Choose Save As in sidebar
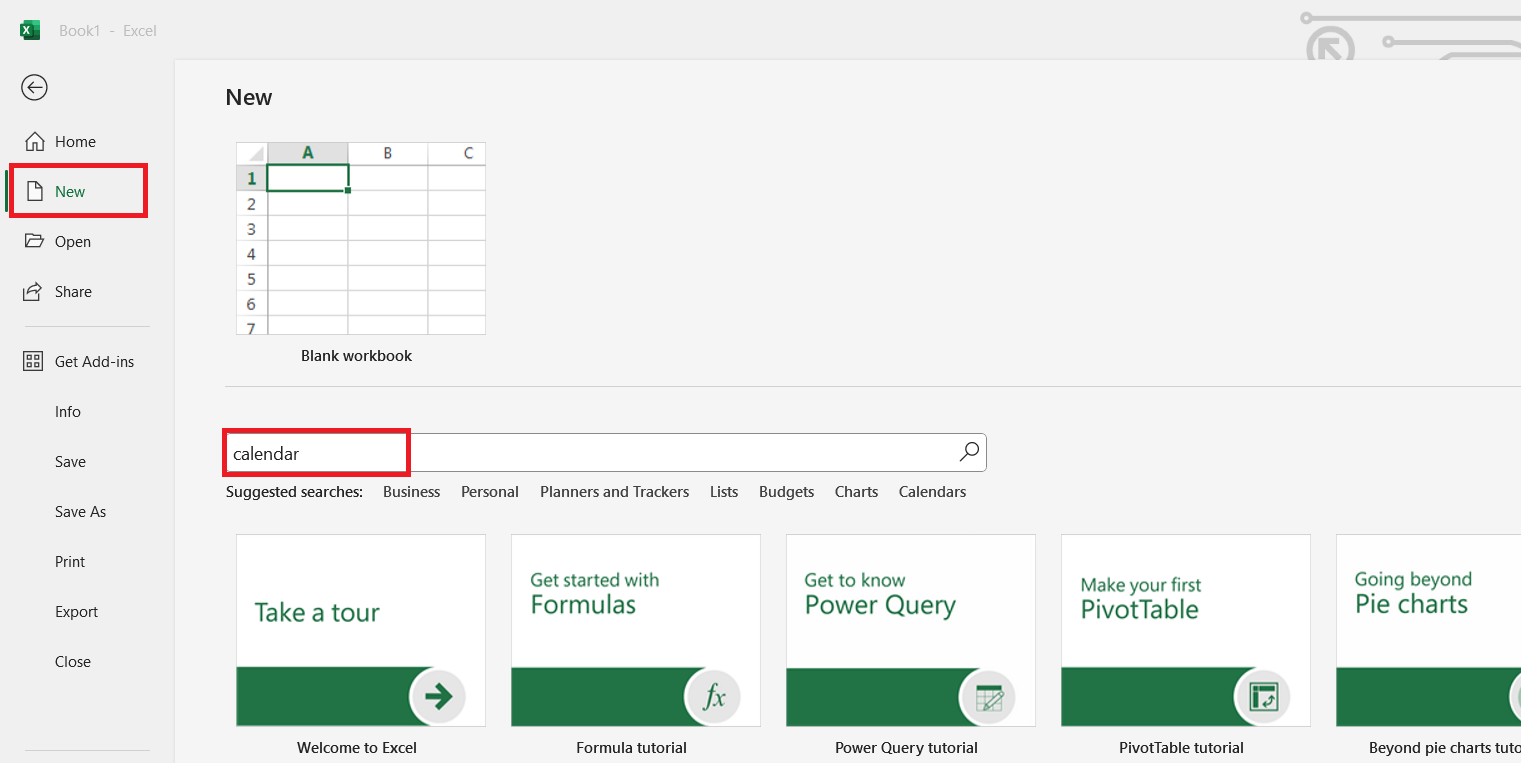This screenshot has width=1521, height=763. tap(80, 511)
